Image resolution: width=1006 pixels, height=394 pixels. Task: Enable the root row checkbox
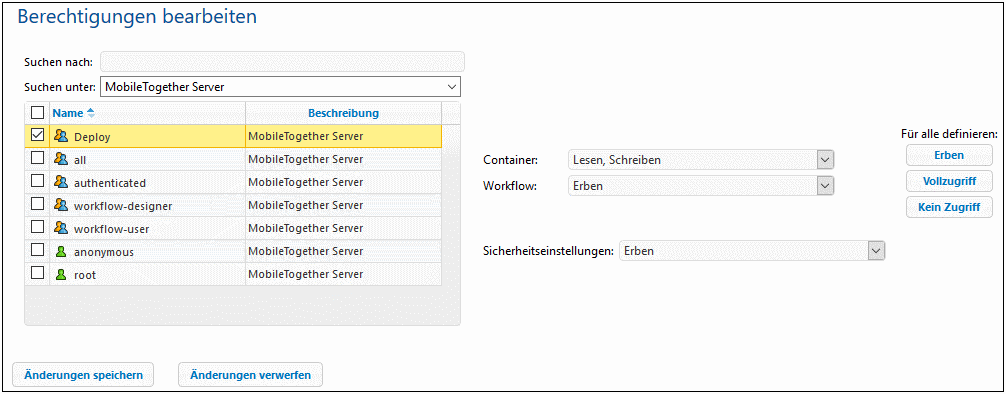(37, 272)
